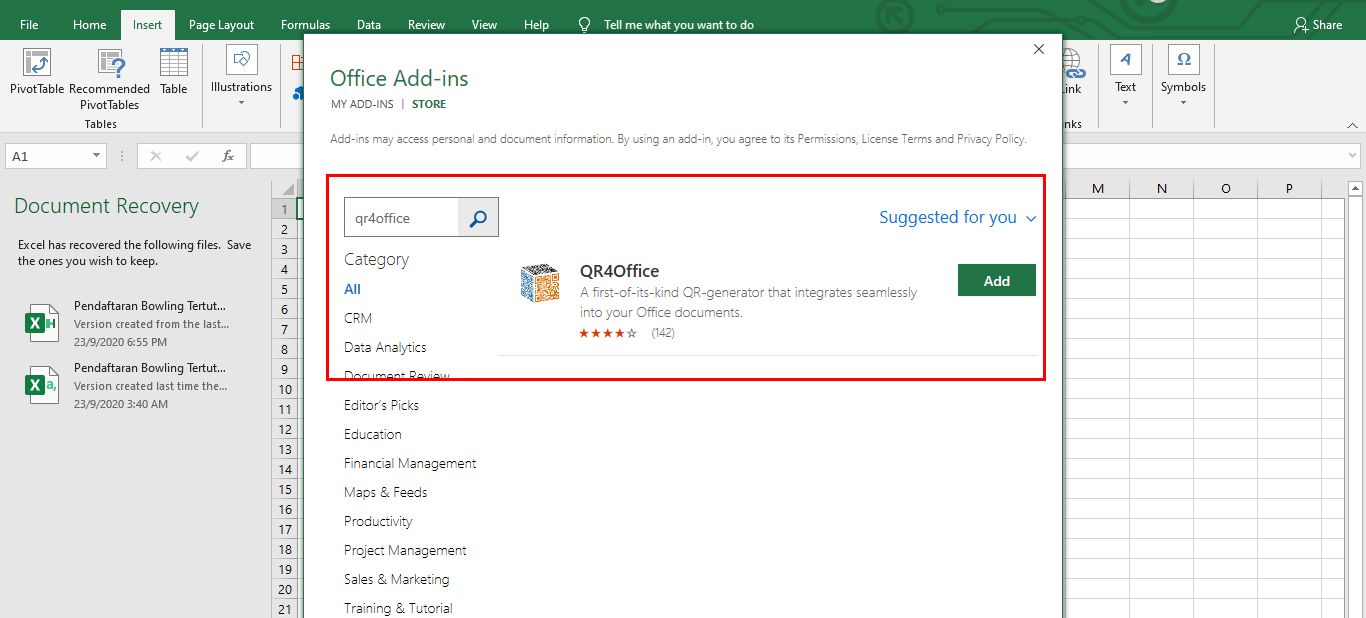Add the QR4Office add-in
1366x618 pixels.
tap(997, 281)
